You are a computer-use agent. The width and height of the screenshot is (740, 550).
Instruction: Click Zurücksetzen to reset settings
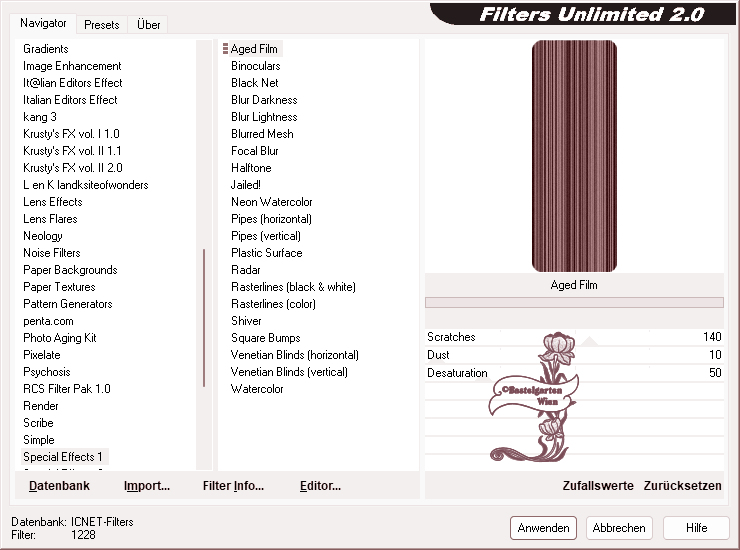point(682,486)
